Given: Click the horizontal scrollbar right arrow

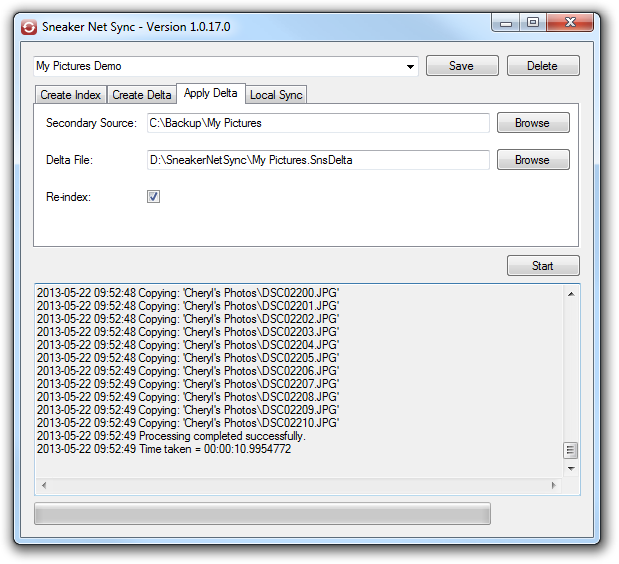Looking at the screenshot, I should pyautogui.click(x=553, y=485).
